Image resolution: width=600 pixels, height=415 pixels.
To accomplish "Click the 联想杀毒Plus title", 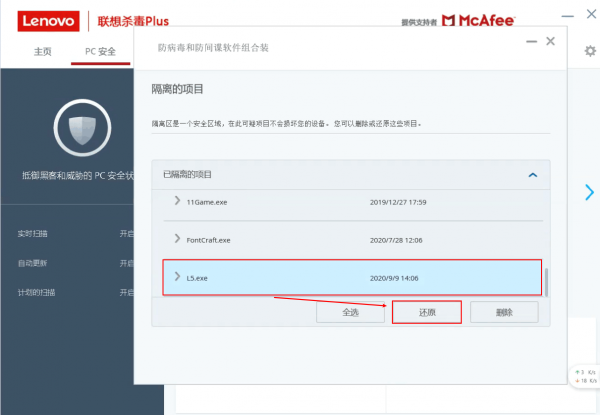I will click(x=133, y=21).
